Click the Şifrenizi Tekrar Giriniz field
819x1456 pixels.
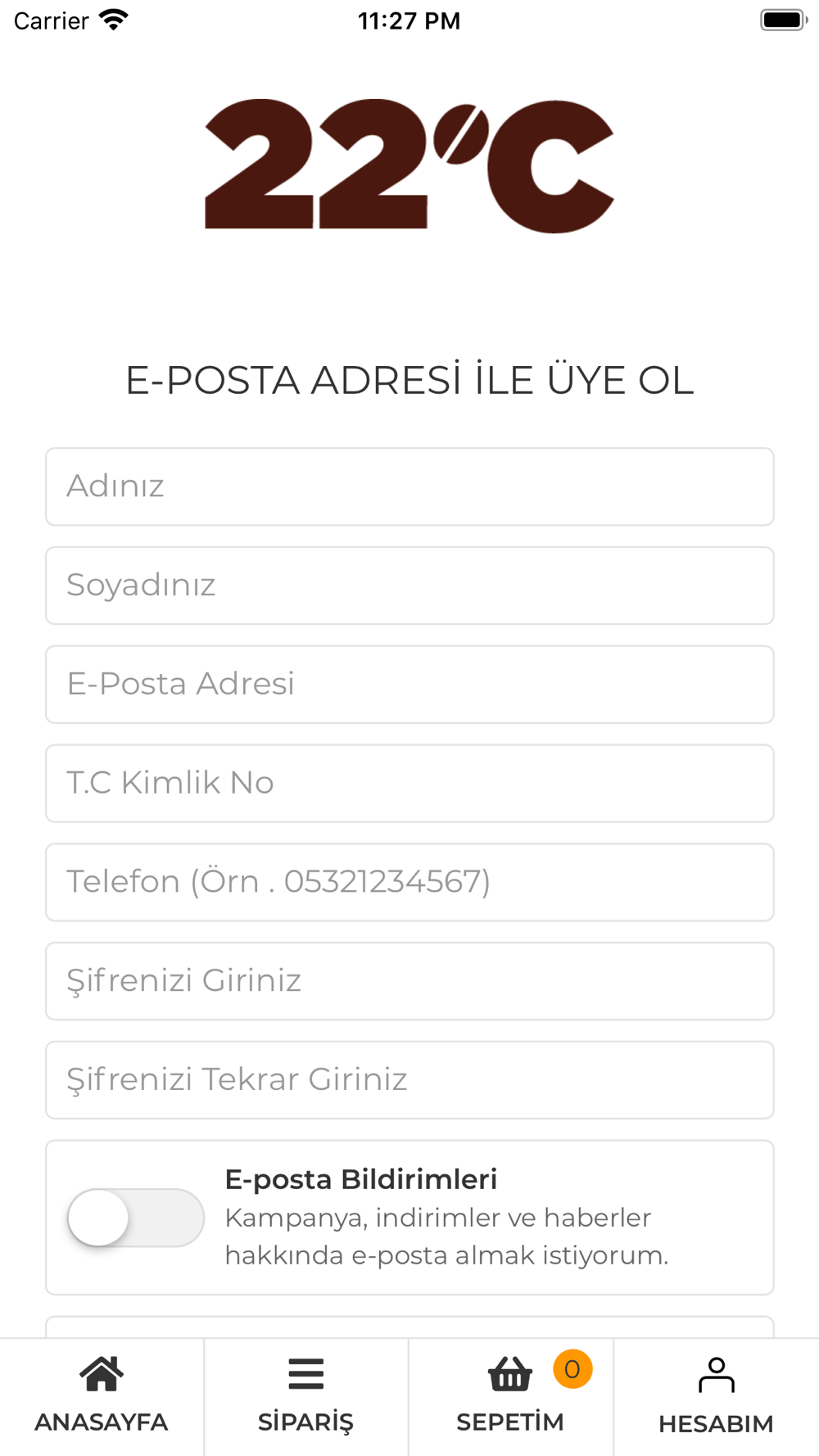pyautogui.click(x=409, y=1080)
